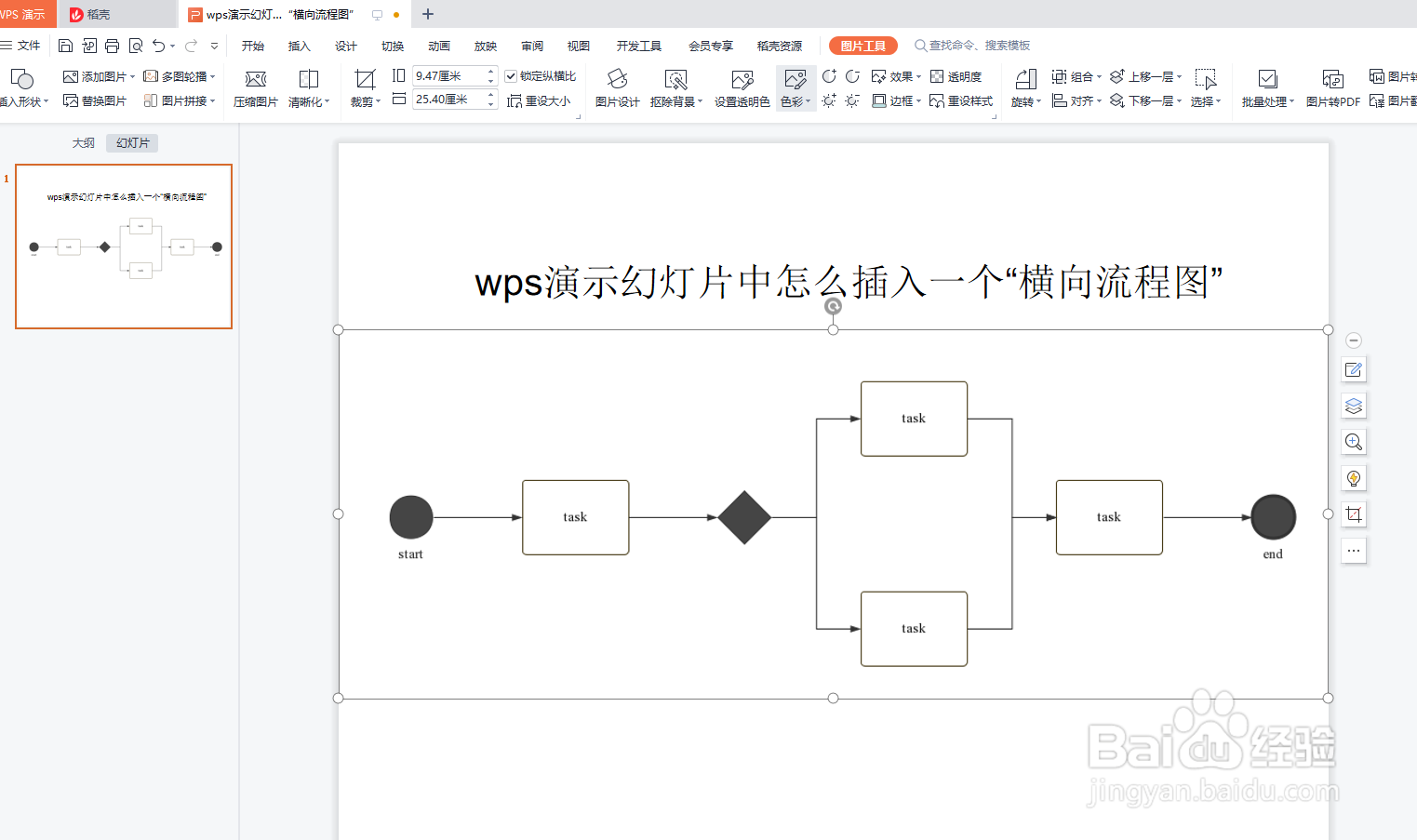Add a new document tab with plus
1417x840 pixels.
click(x=428, y=14)
